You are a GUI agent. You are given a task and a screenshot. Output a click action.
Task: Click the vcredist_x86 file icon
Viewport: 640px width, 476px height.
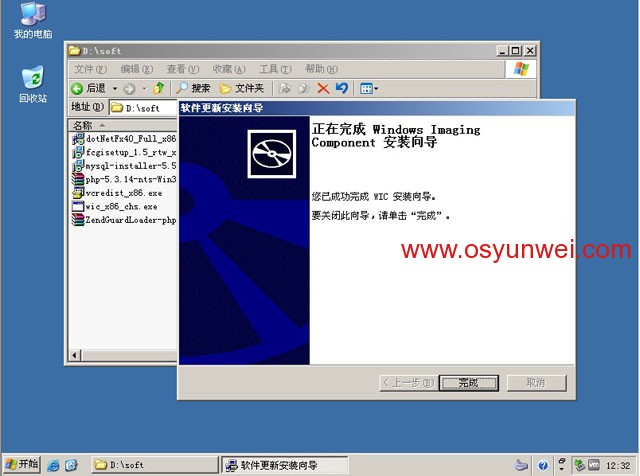pos(78,193)
